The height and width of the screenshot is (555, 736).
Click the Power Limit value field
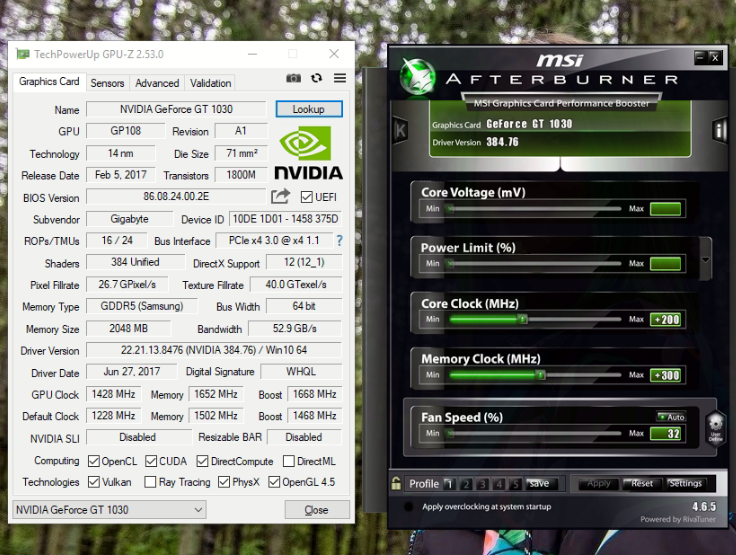(665, 263)
